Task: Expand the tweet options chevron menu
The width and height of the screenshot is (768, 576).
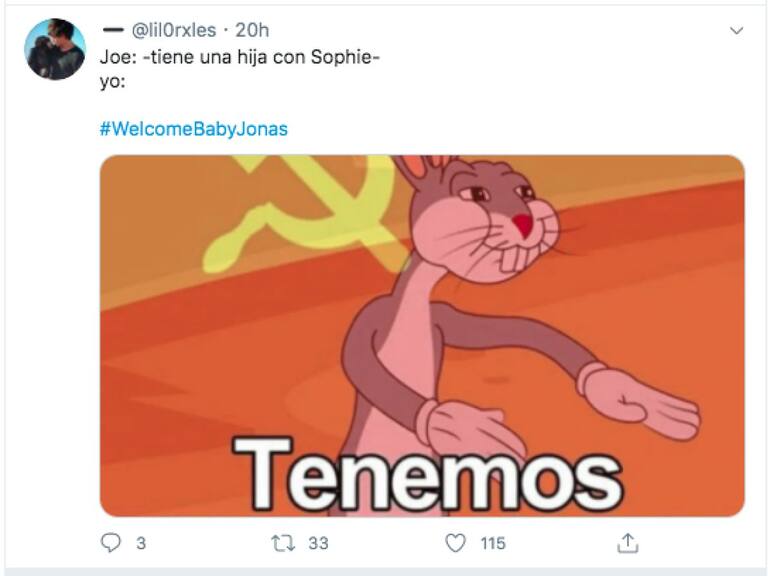Action: [x=736, y=31]
